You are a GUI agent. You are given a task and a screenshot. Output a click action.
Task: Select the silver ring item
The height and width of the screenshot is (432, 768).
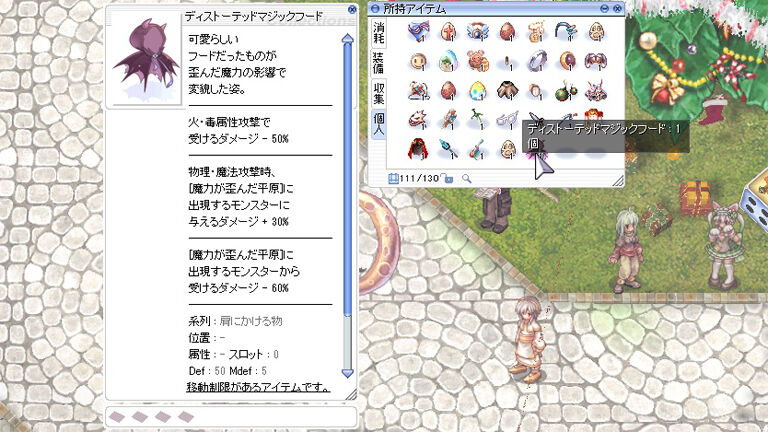(536, 62)
